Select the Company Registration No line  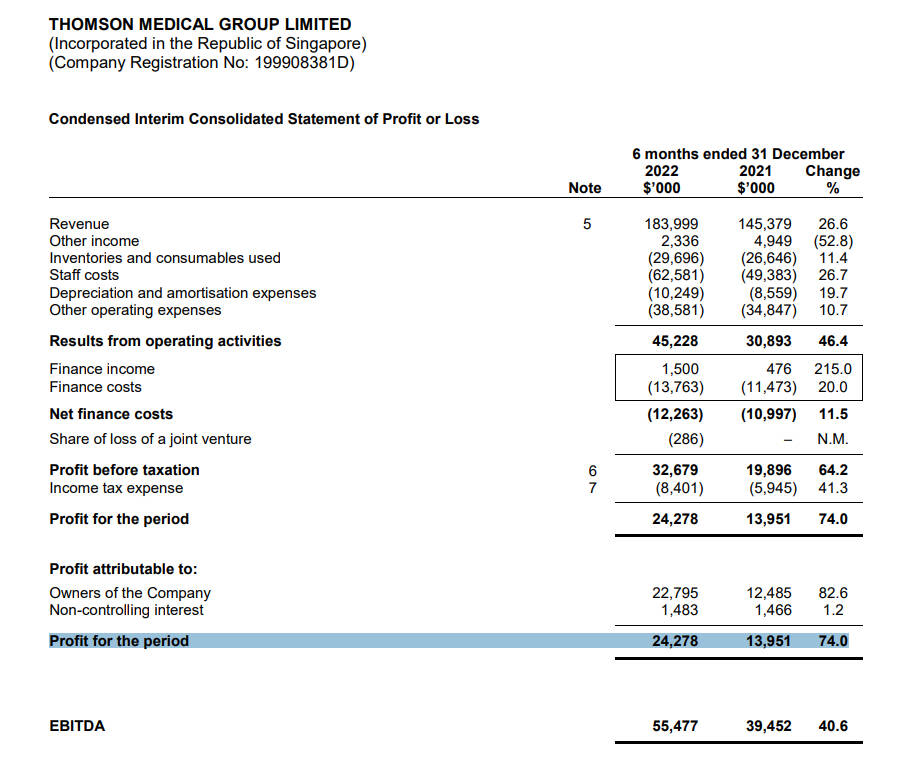[x=202, y=62]
